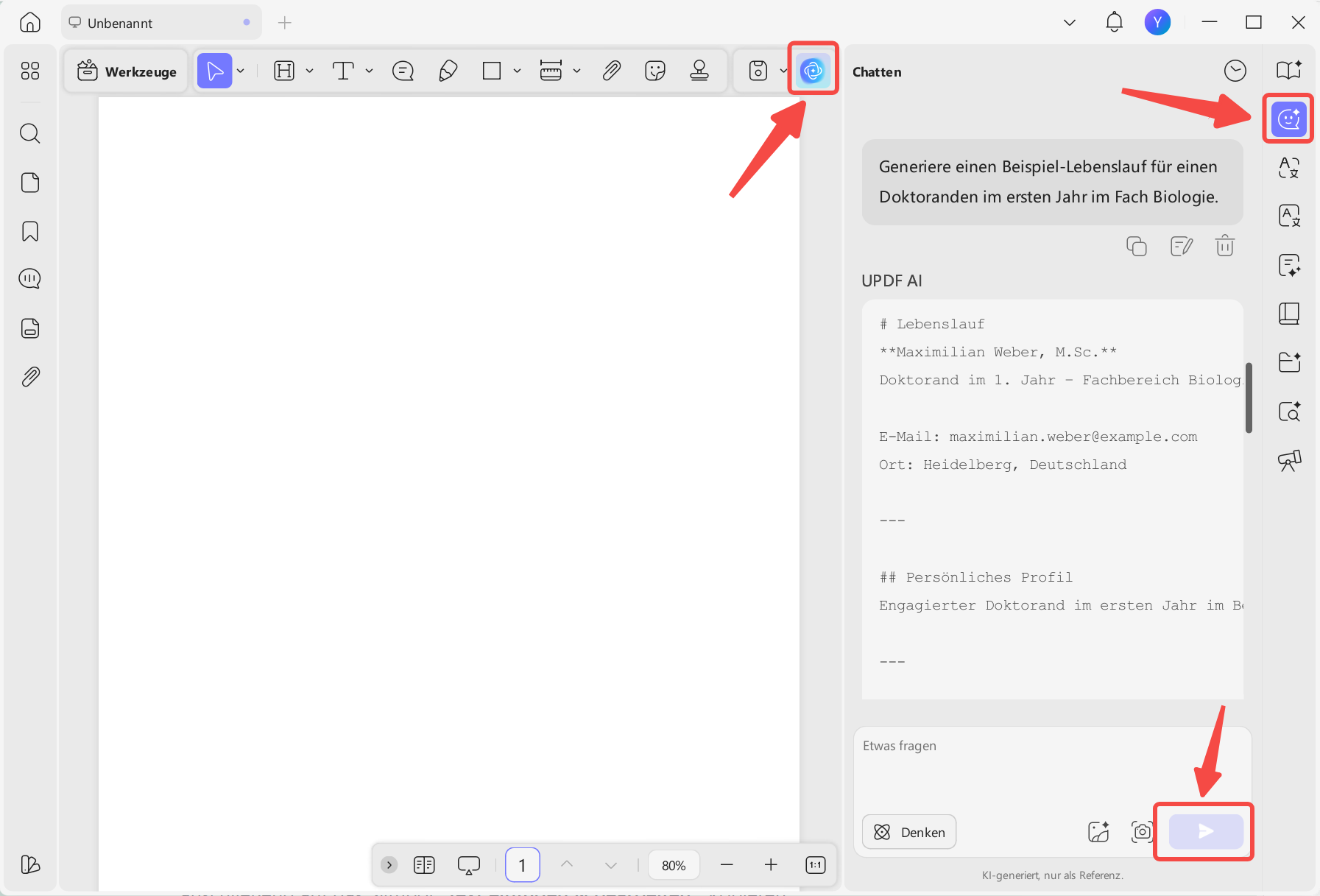The image size is (1320, 896).
Task: Add a new tab with plus icon
Action: pyautogui.click(x=285, y=23)
